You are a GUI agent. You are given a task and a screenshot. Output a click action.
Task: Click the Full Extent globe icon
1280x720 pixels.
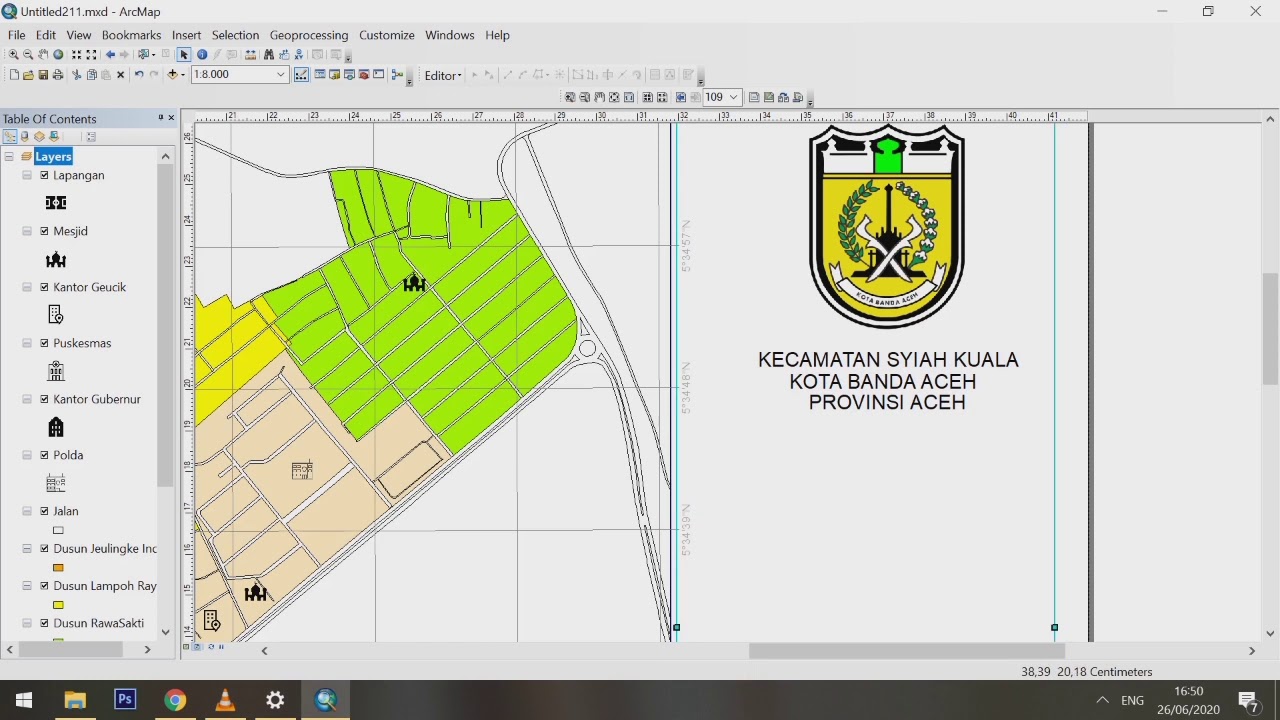click(58, 55)
